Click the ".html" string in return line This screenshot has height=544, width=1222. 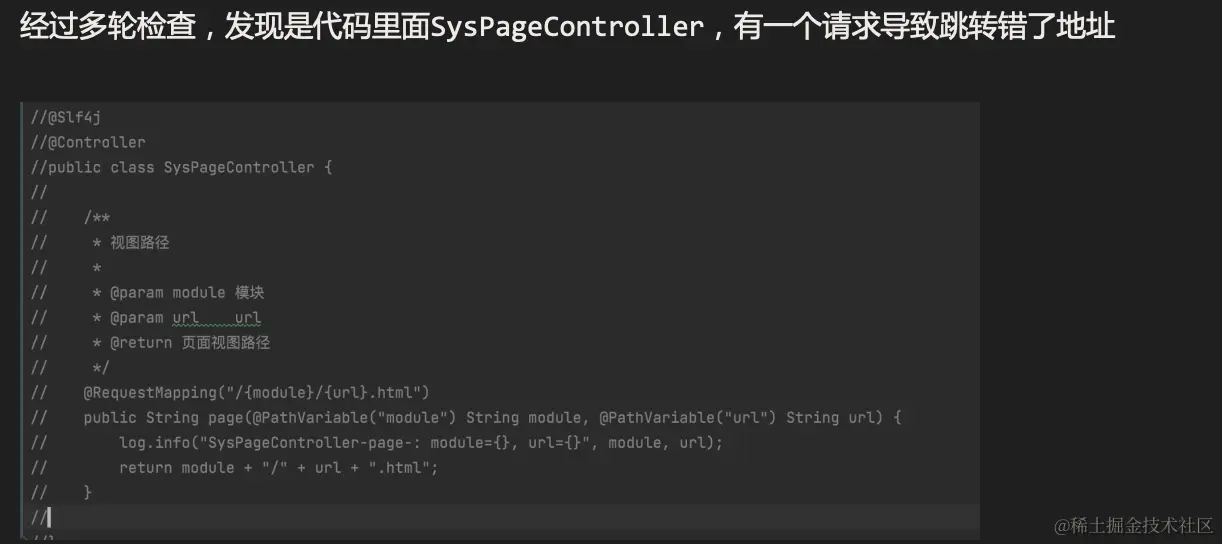(408, 467)
